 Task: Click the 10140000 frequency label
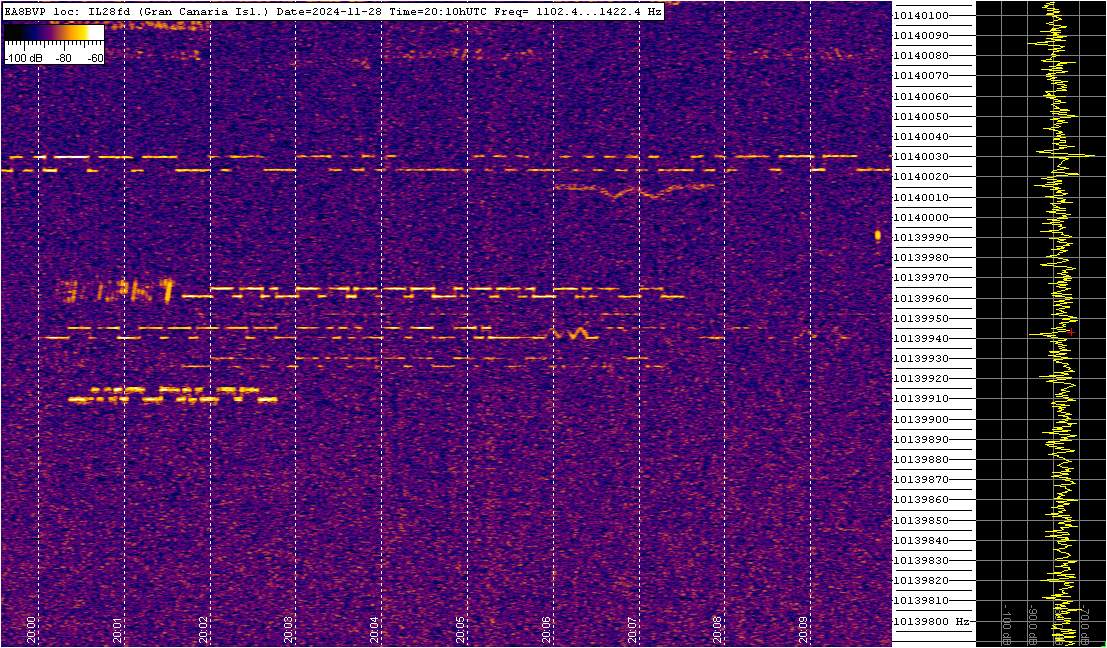pos(921,217)
